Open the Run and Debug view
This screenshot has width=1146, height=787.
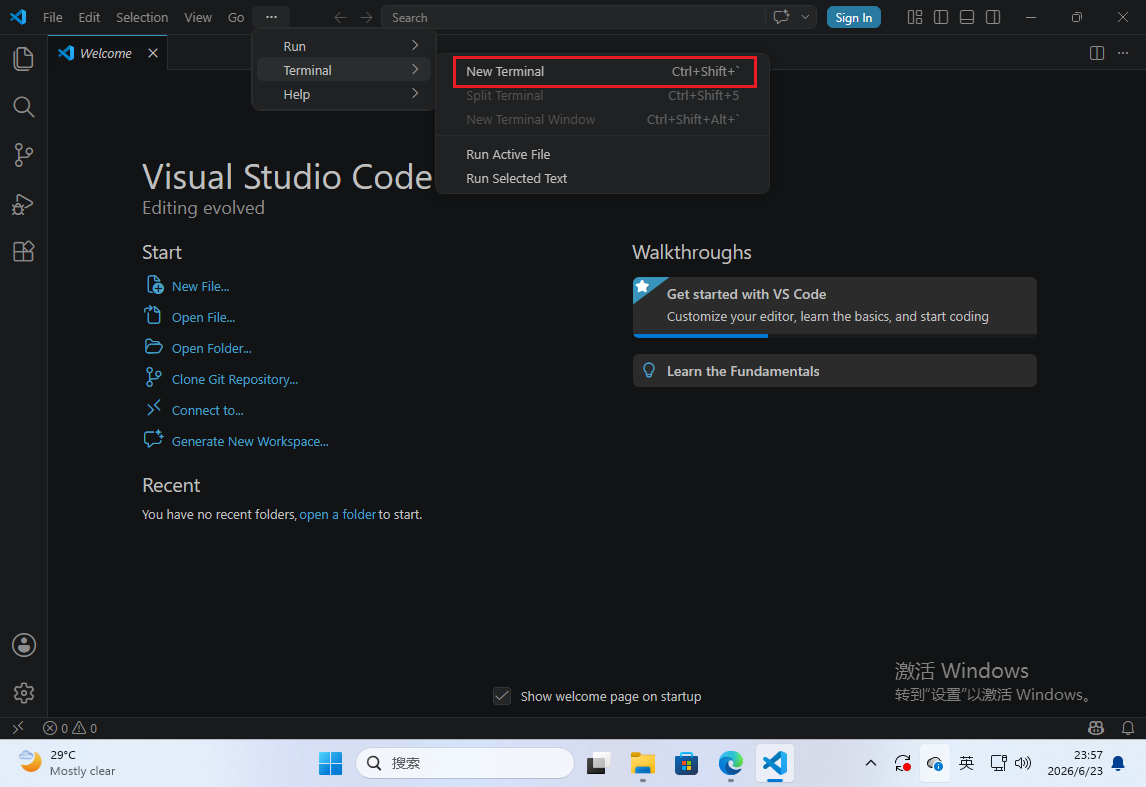[x=23, y=204]
